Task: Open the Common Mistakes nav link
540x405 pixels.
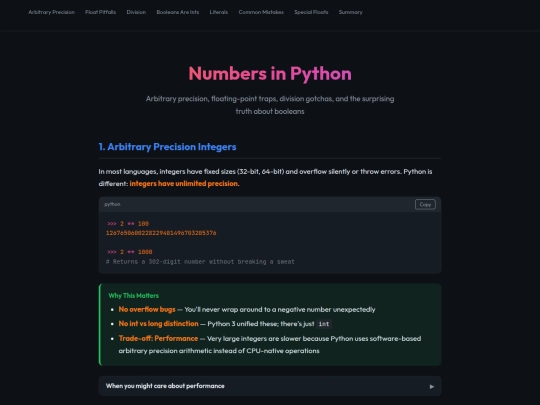Action: click(261, 12)
